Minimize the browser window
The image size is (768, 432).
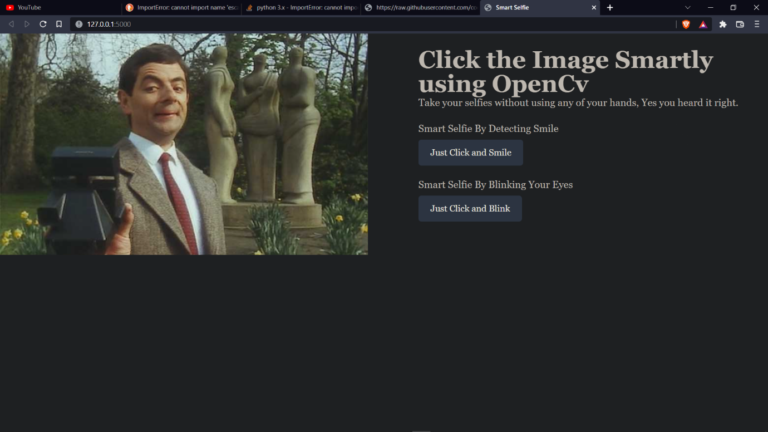pyautogui.click(x=710, y=7)
